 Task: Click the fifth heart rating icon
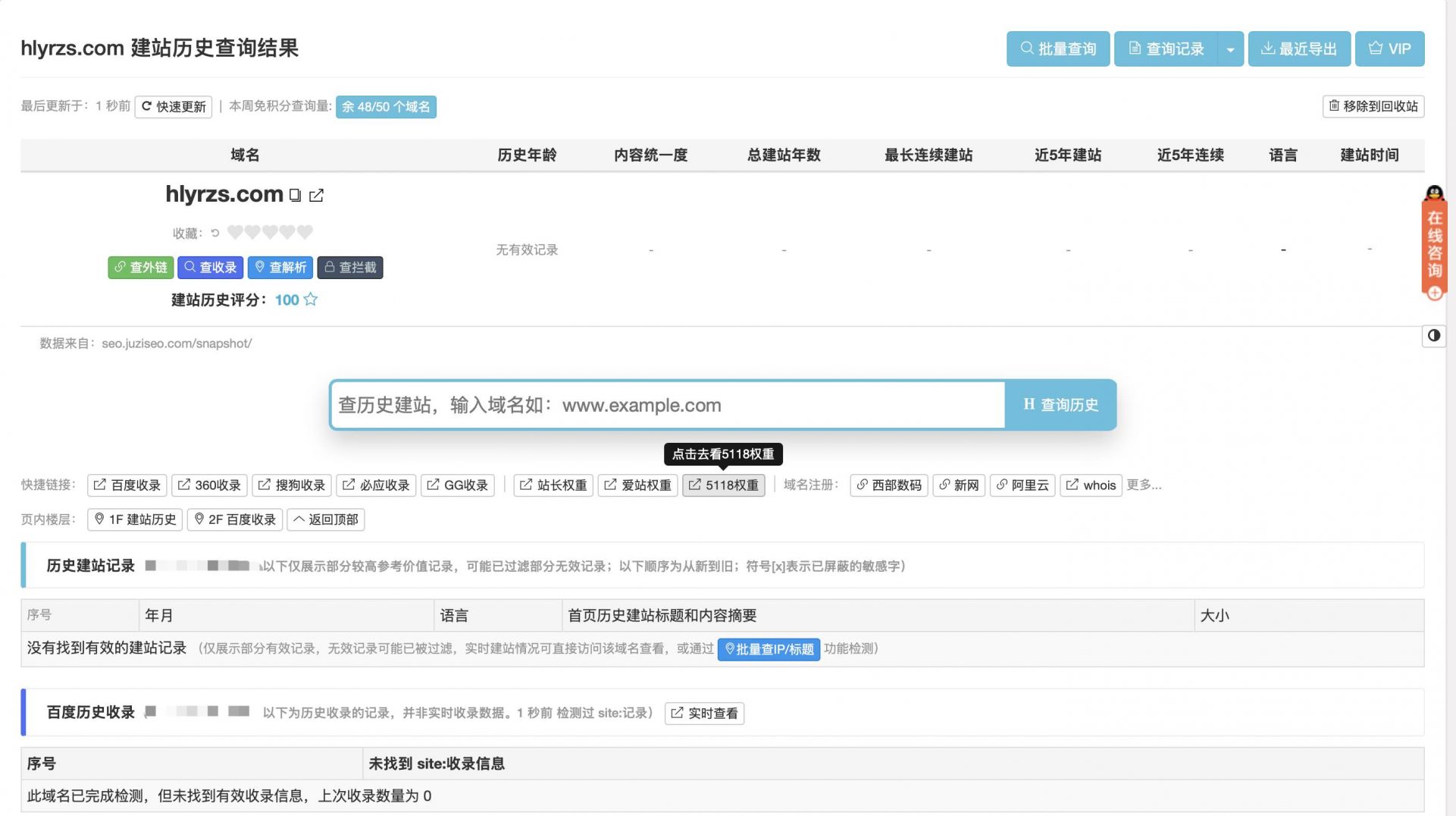305,232
